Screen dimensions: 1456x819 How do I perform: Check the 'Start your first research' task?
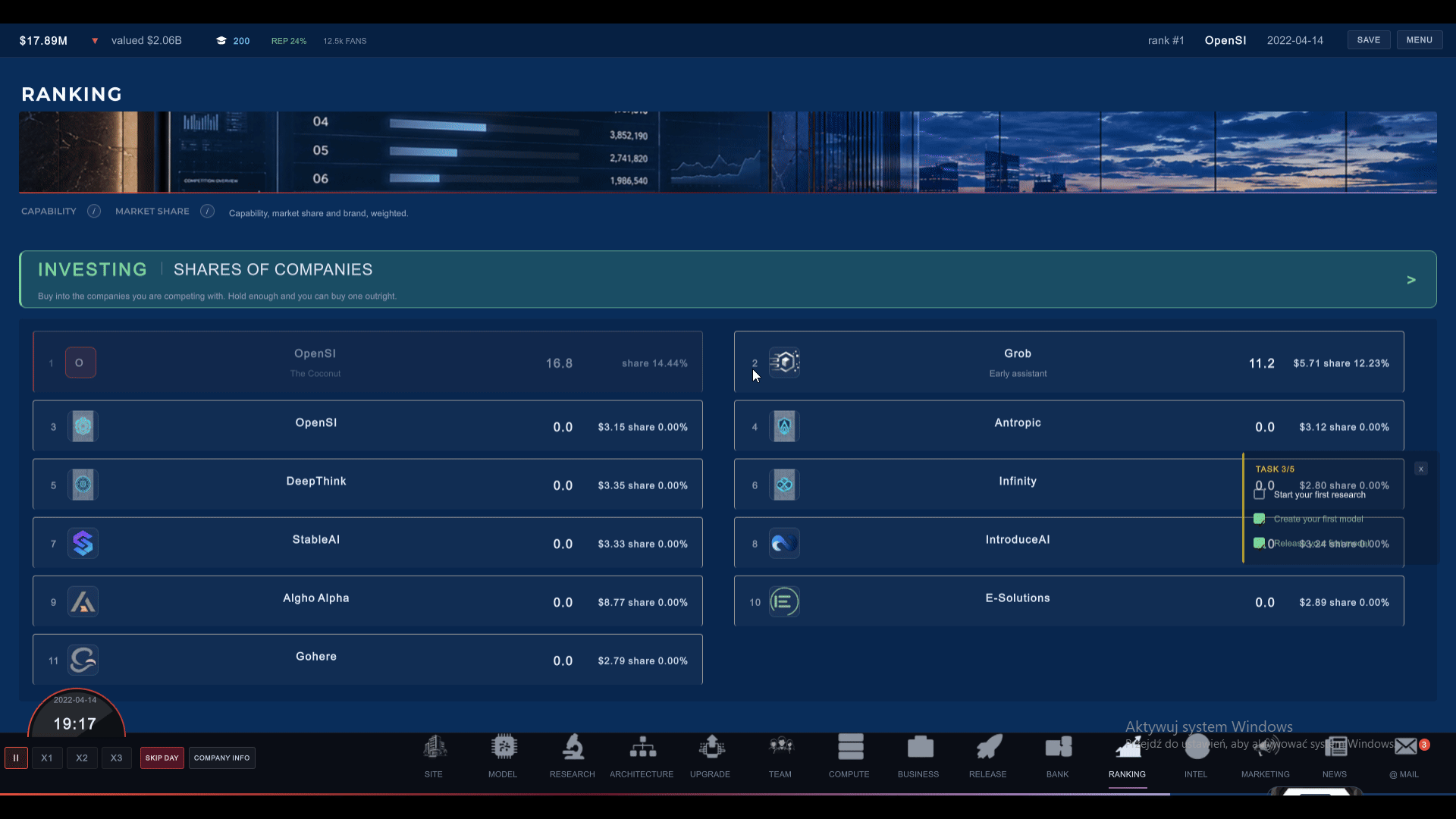tap(1260, 494)
